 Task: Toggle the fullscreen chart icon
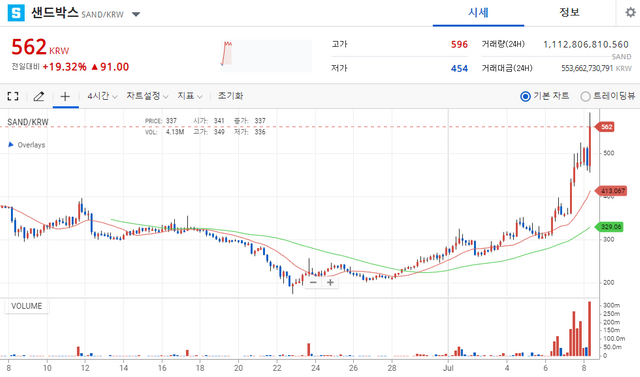point(13,96)
